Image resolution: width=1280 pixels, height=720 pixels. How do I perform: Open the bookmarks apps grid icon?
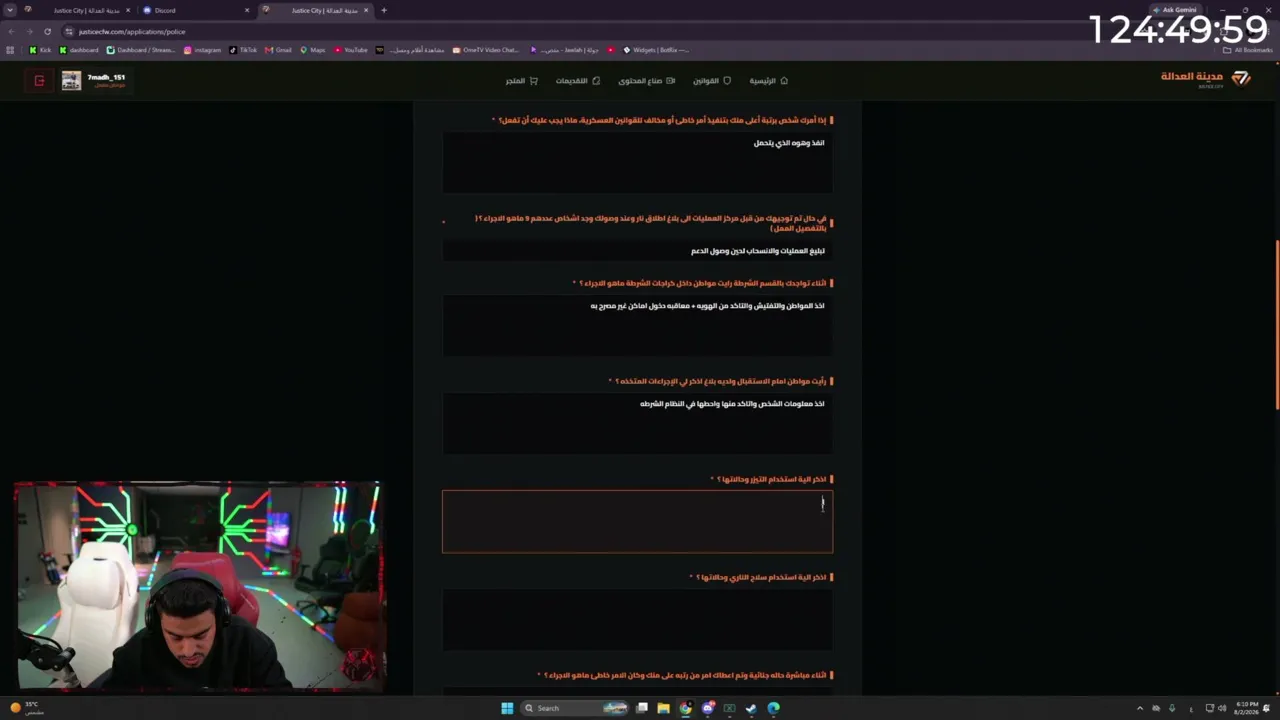[10, 50]
